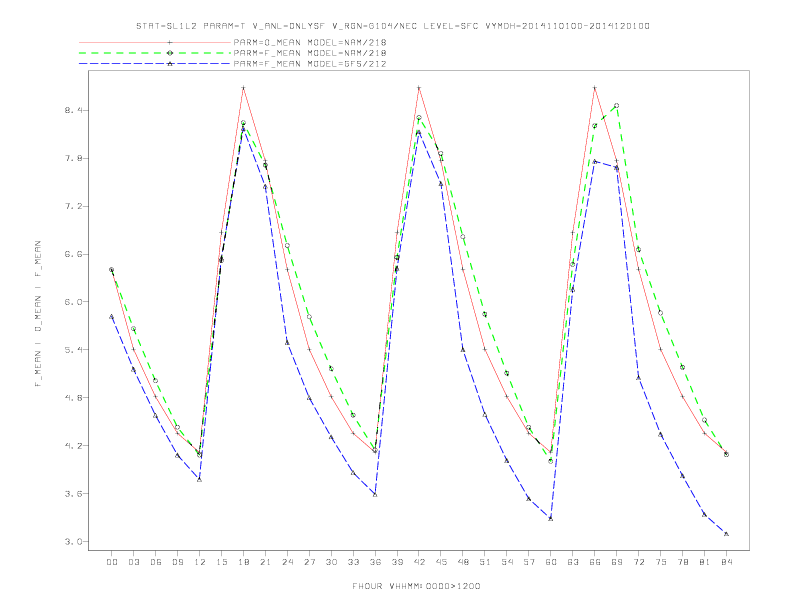This screenshot has height=612, width=792.
Task: Click the x-axis label 18
Action: pos(243,562)
